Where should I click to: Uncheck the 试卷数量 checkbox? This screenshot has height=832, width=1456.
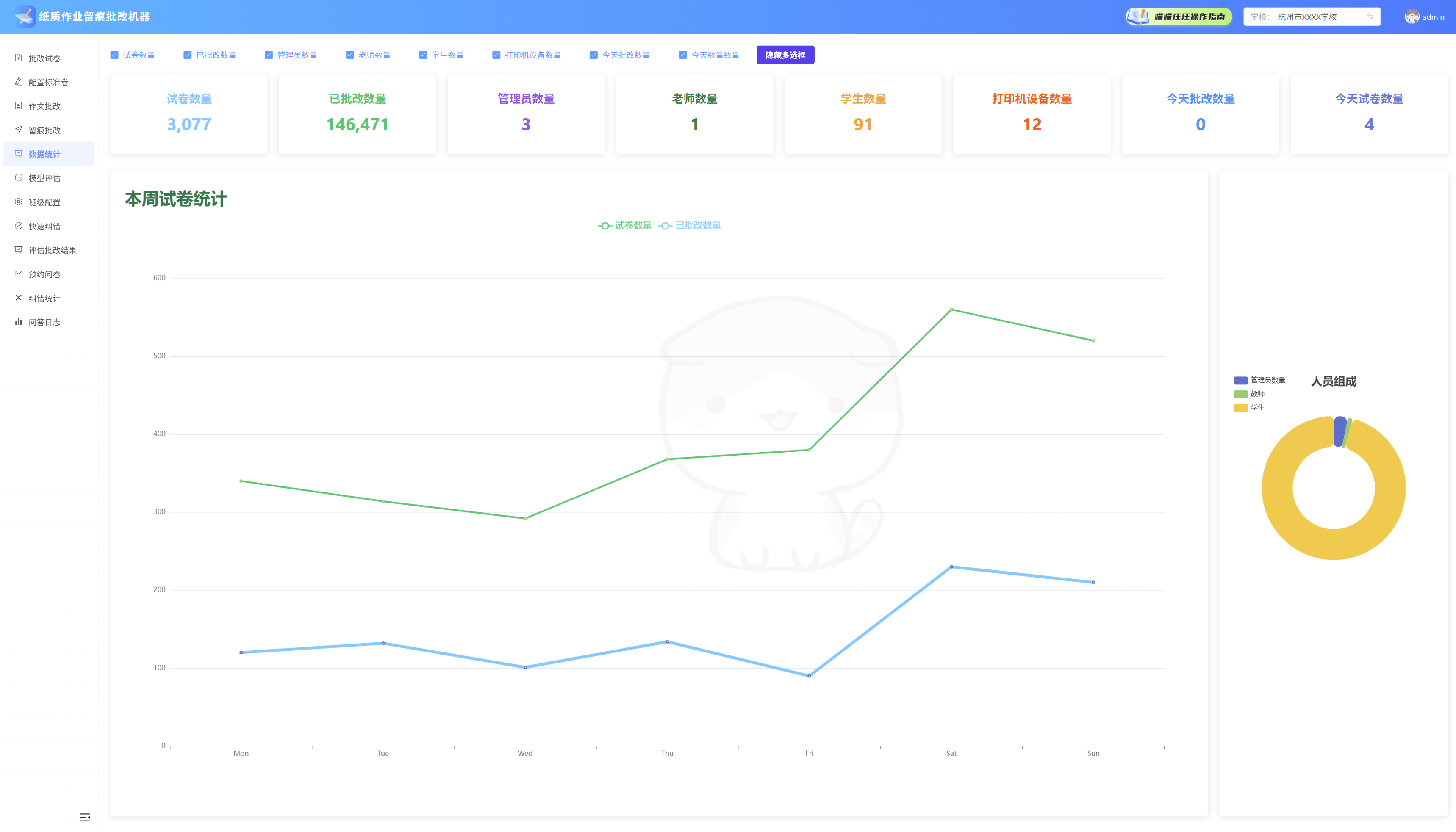pyautogui.click(x=114, y=55)
